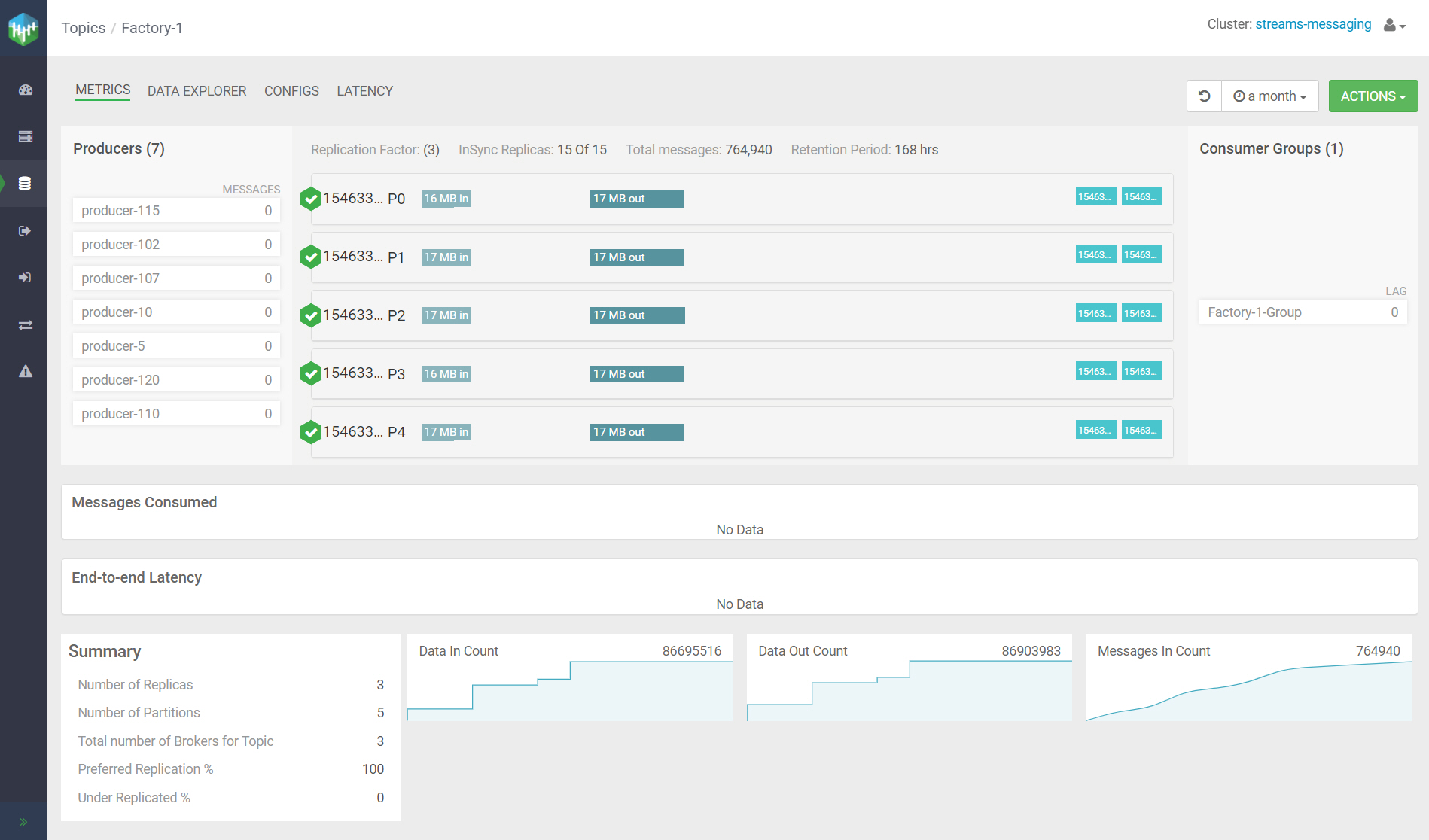
Task: Select producer-120 in the producers list
Action: (176, 380)
